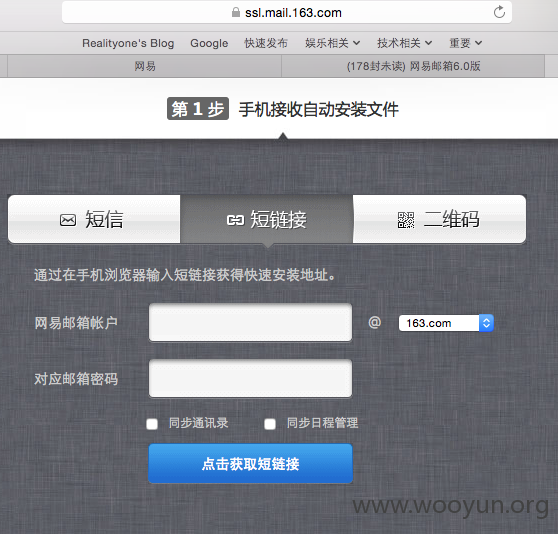Switch to the 网易 browser tab

click(144, 66)
